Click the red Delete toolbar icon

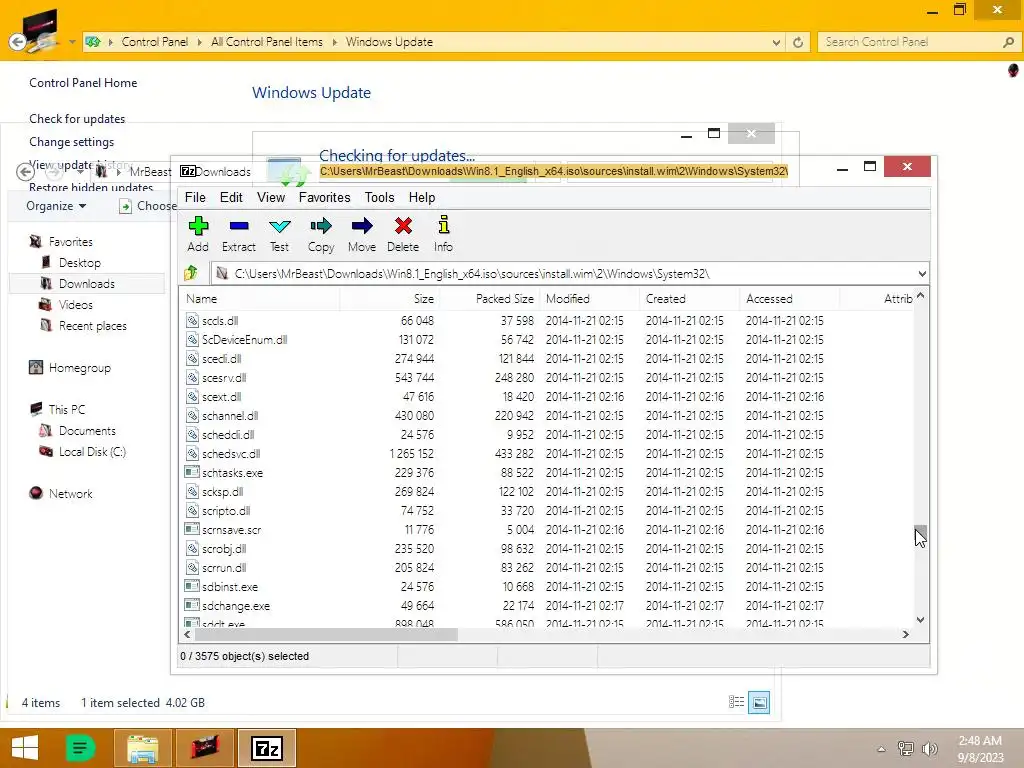point(403,226)
